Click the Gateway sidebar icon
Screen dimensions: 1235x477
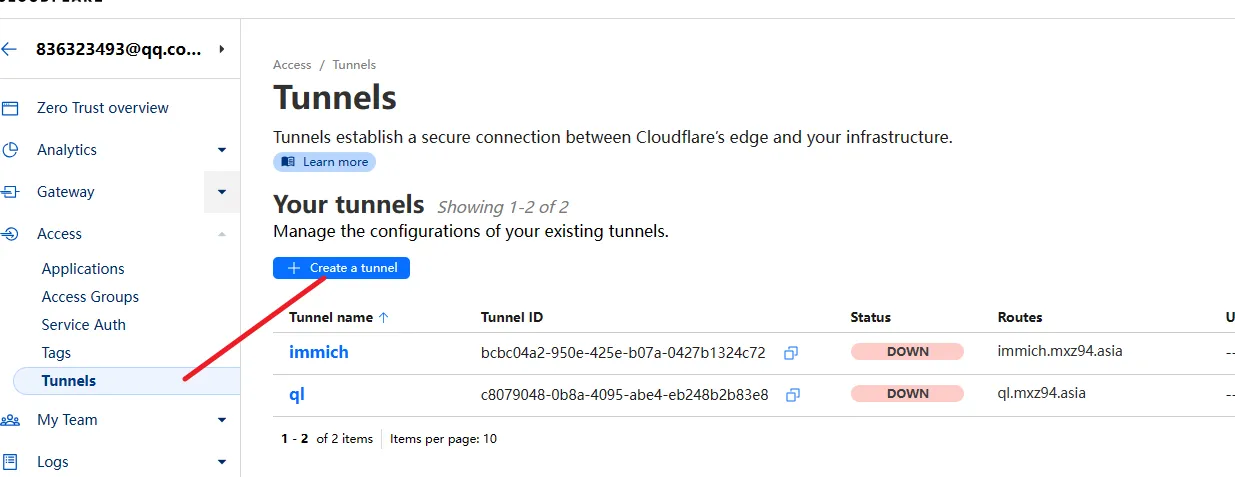[11, 192]
